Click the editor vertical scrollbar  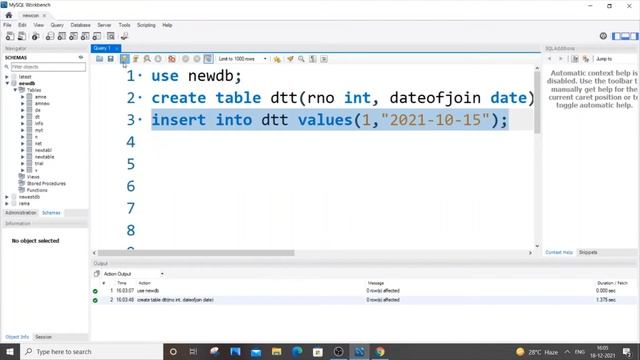[x=537, y=102]
